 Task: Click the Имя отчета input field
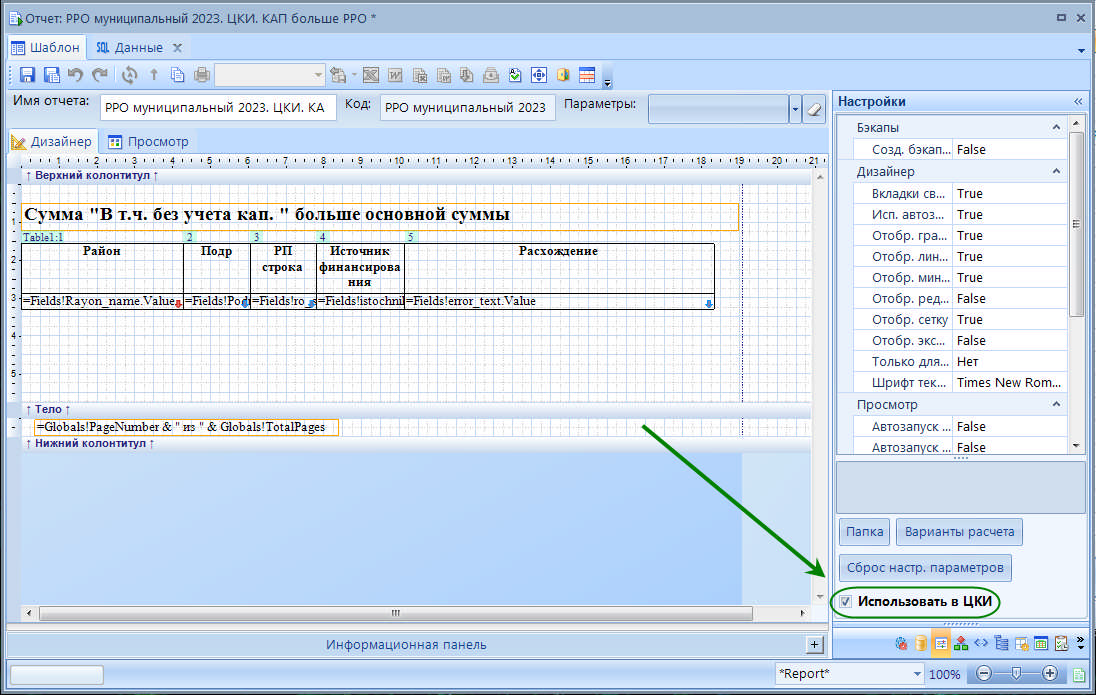coord(218,108)
